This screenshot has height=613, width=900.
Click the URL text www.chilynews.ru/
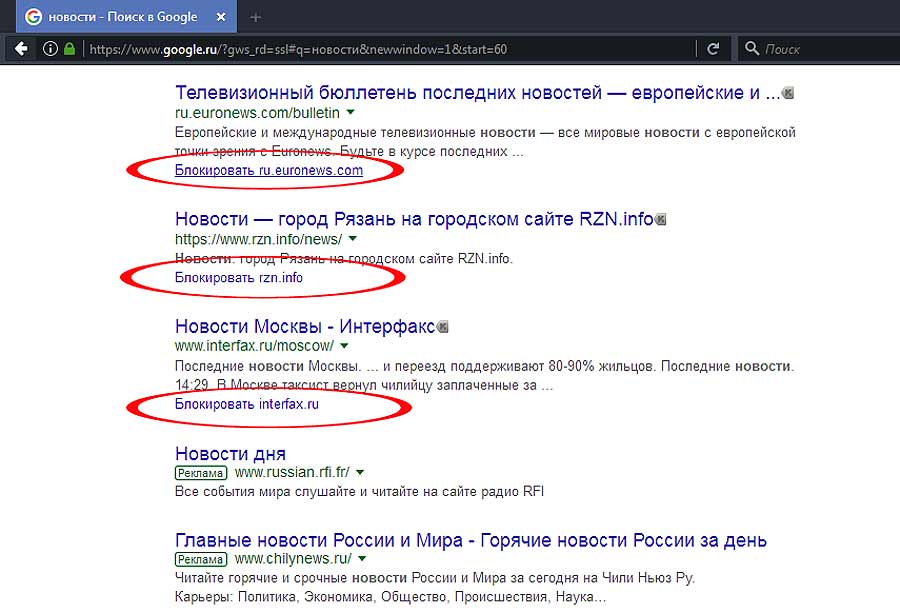(x=293, y=558)
